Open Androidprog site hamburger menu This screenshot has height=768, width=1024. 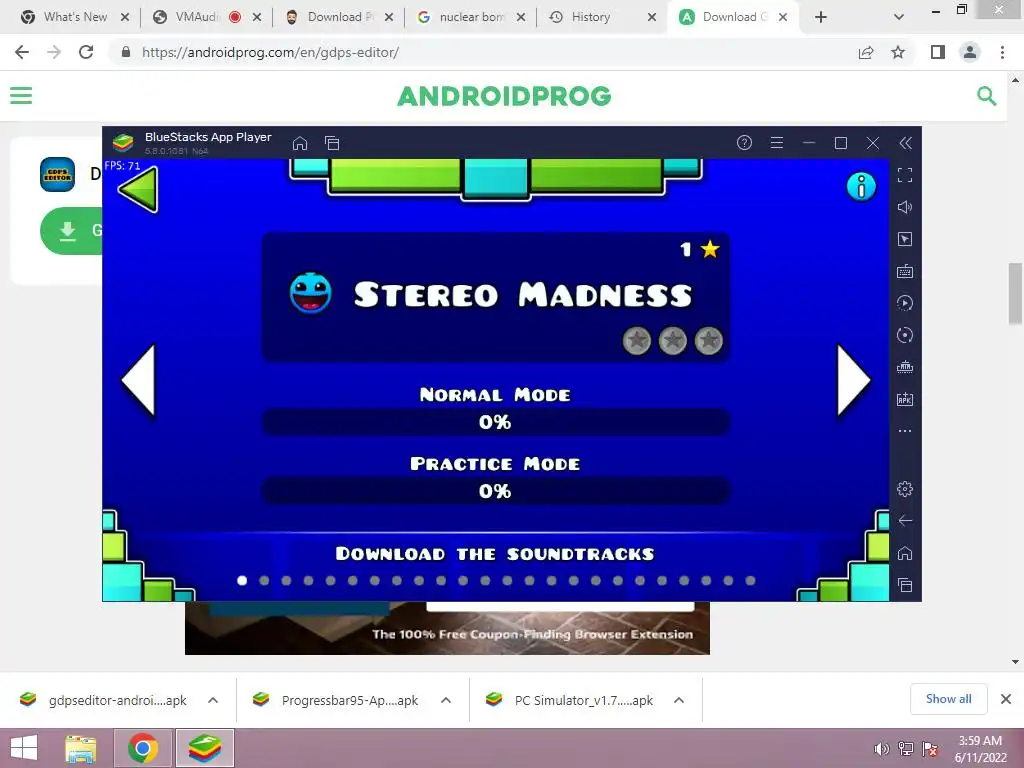21,96
